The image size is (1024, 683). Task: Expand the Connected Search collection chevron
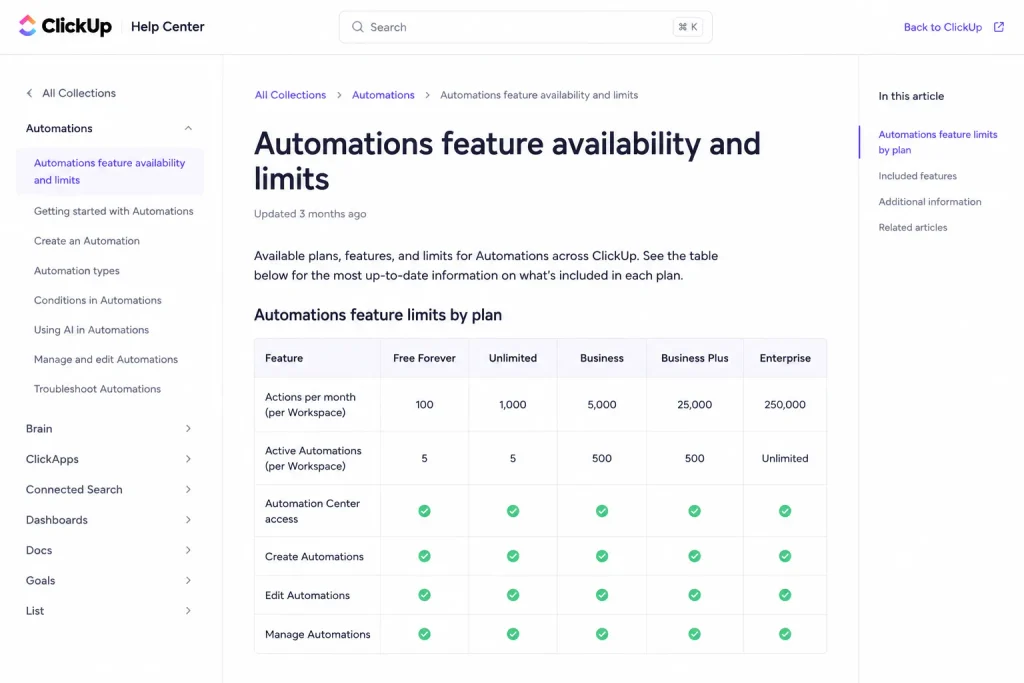pyautogui.click(x=188, y=489)
